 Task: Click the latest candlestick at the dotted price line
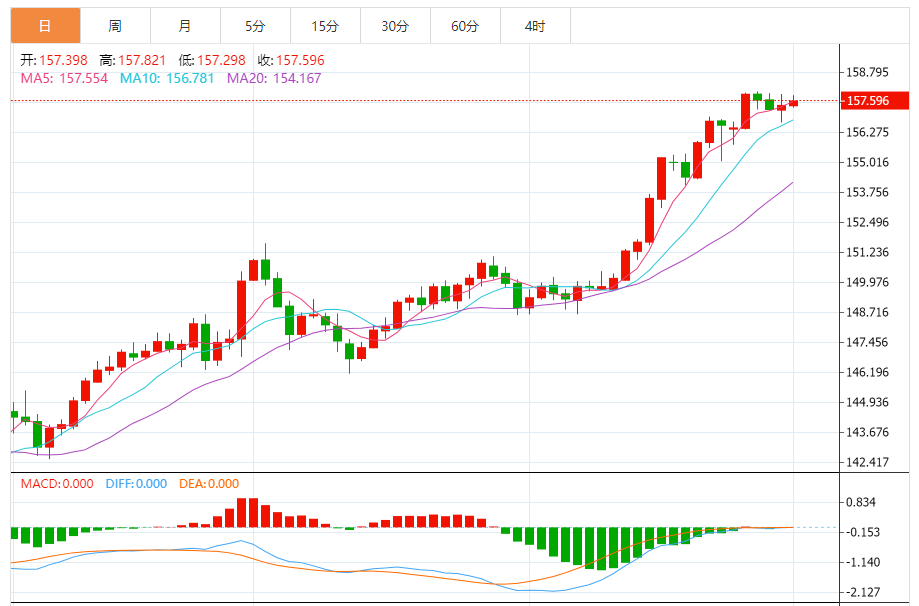click(x=794, y=103)
